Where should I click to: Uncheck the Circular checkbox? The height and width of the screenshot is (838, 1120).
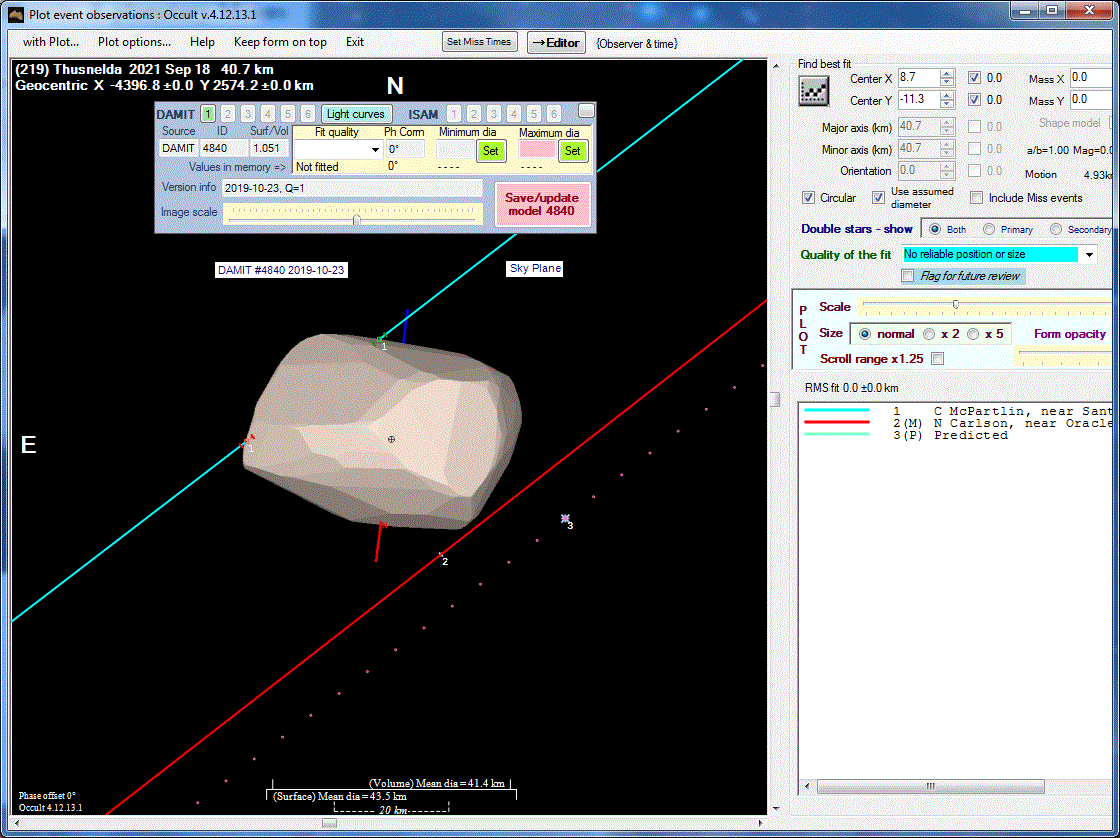(x=809, y=198)
